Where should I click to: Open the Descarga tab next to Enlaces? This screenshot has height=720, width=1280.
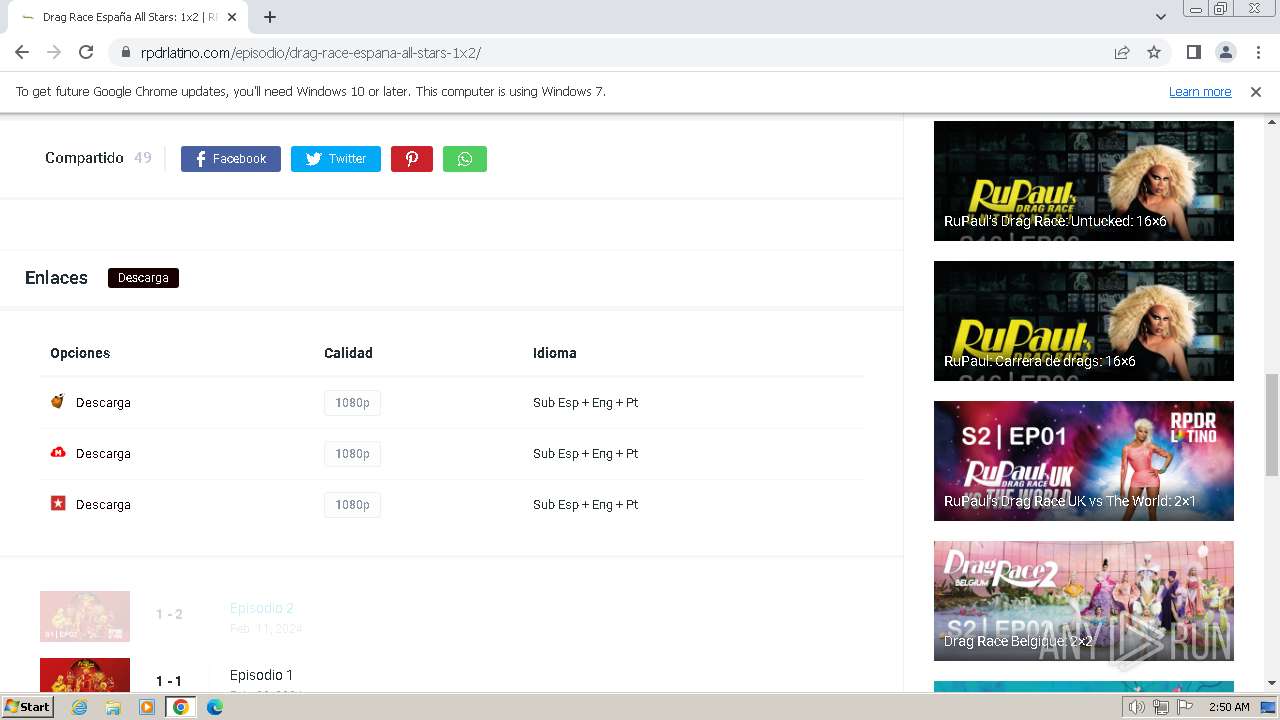click(x=143, y=278)
